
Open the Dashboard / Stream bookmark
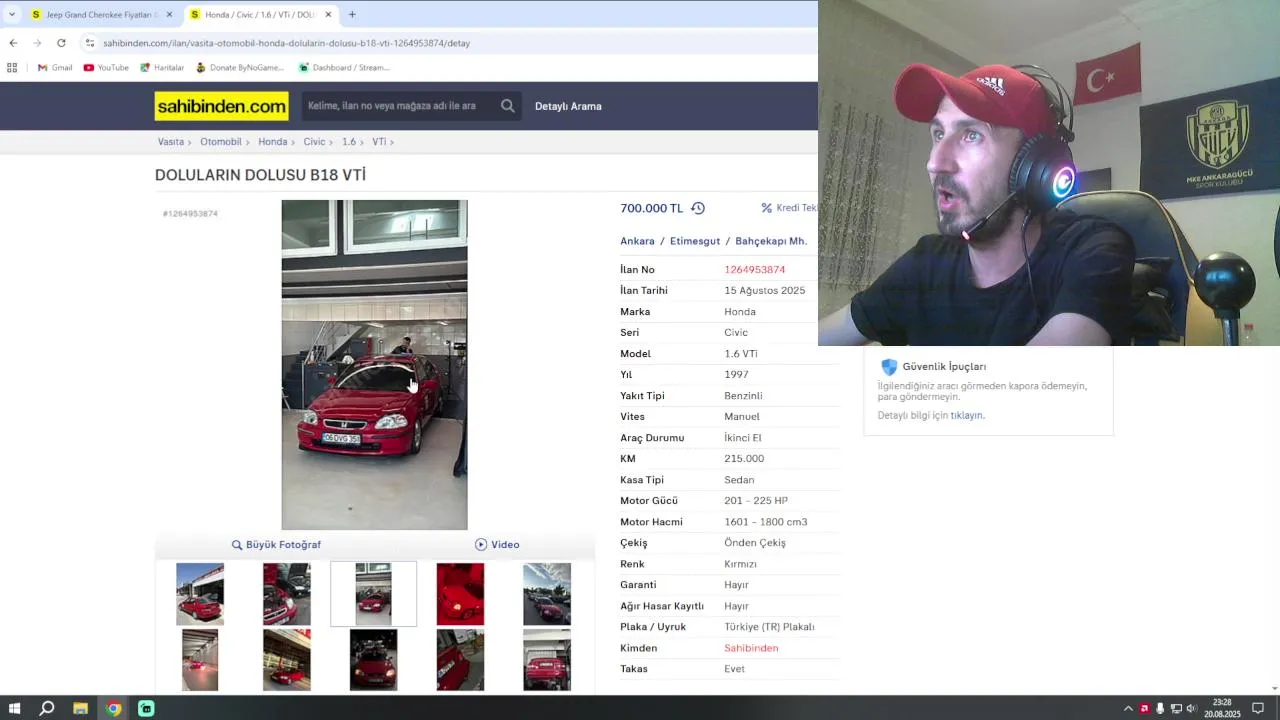[x=344, y=68]
